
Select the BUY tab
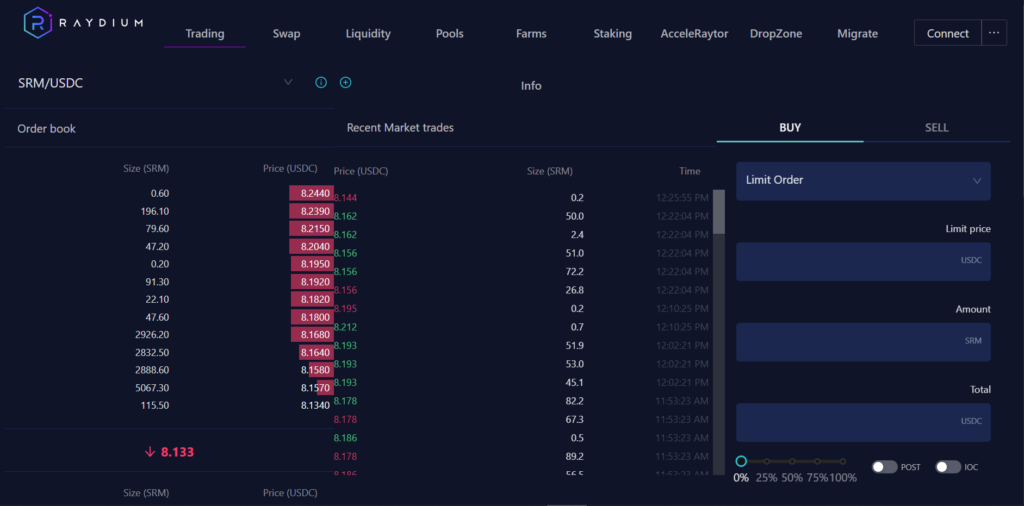pos(790,128)
